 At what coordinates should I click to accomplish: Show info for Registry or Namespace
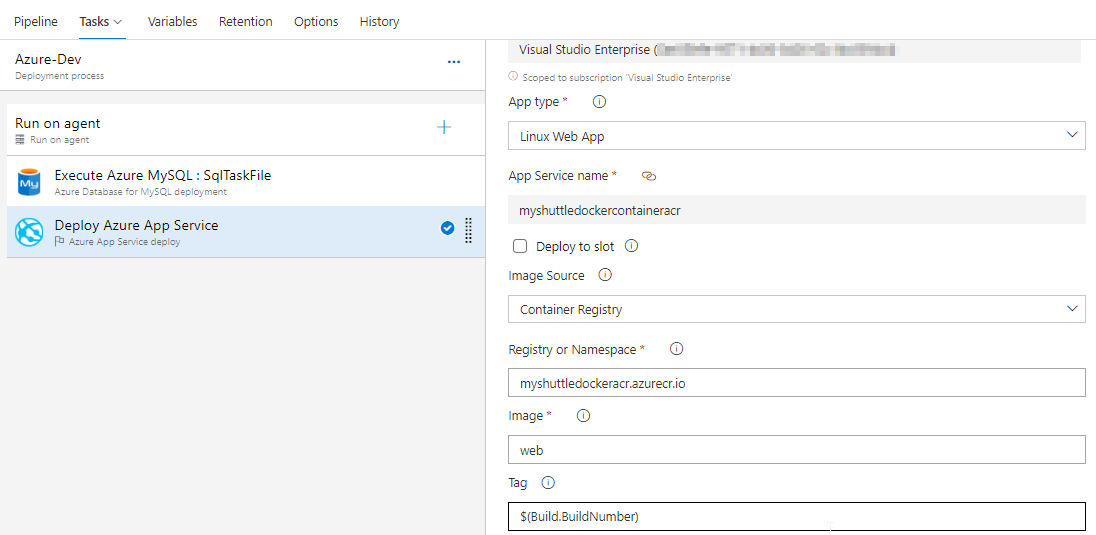(676, 348)
